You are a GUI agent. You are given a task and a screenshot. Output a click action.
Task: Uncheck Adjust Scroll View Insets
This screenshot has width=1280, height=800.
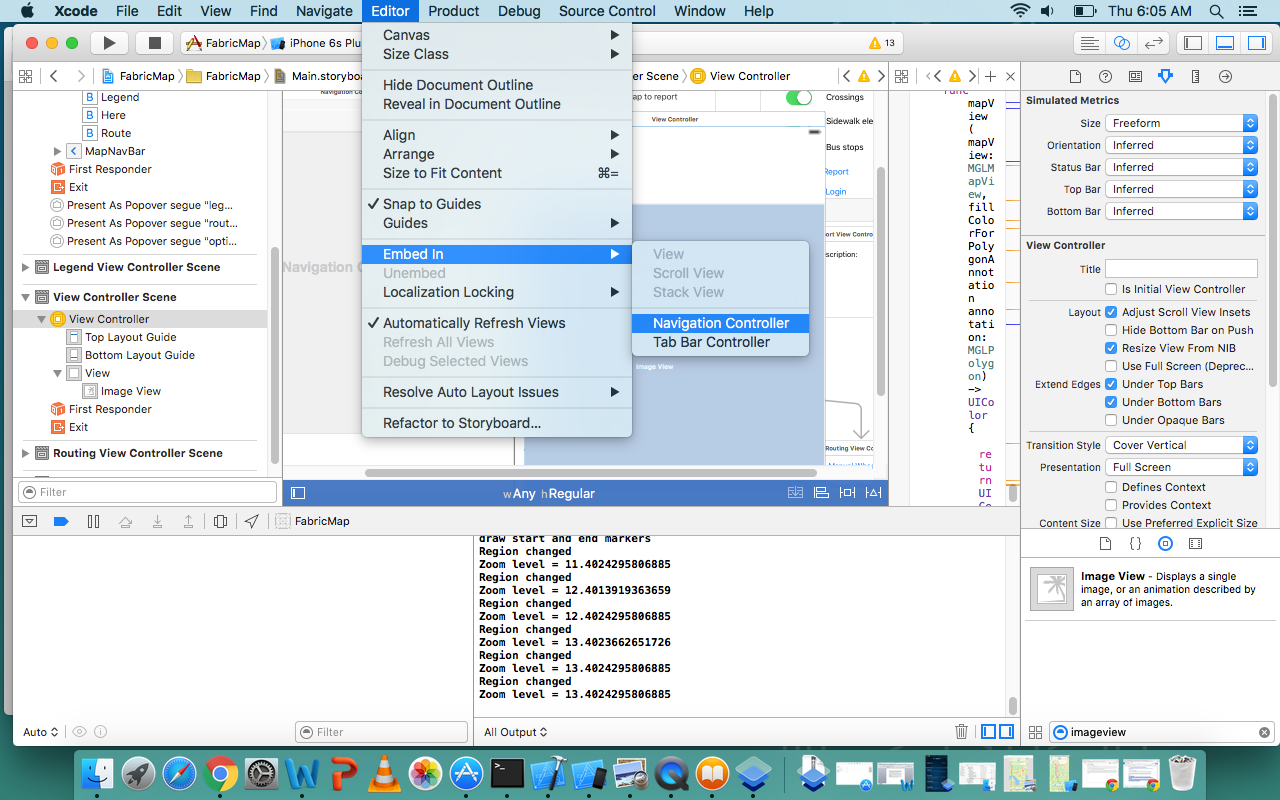[1111, 312]
